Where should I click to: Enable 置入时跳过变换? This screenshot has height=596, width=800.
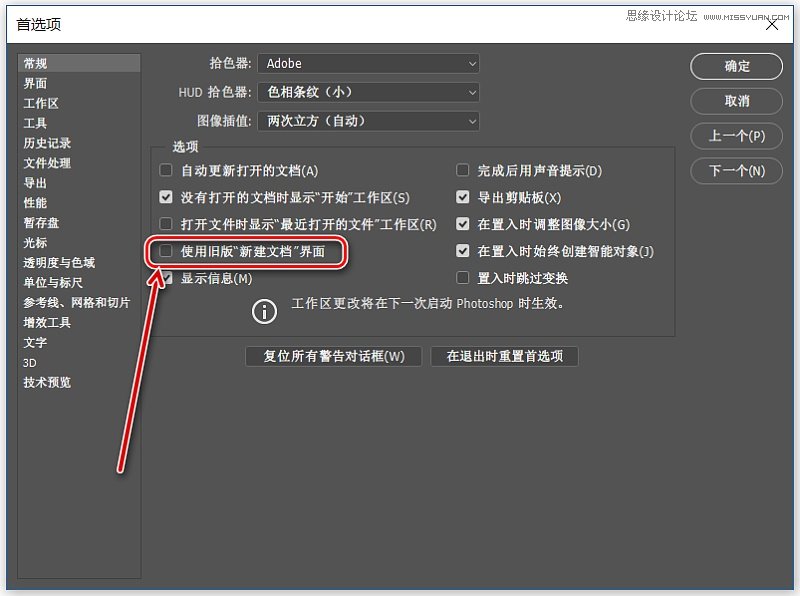pos(463,278)
